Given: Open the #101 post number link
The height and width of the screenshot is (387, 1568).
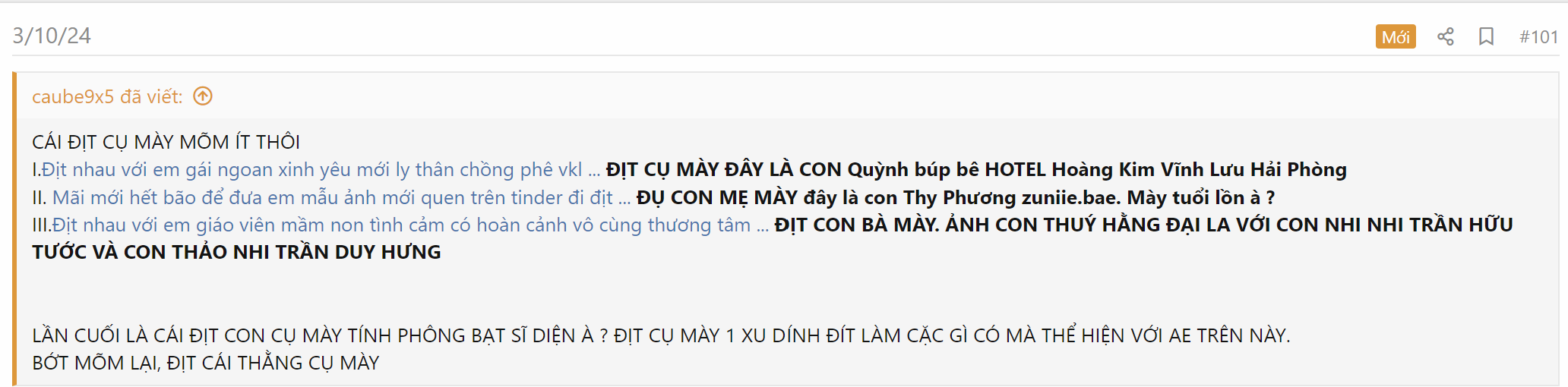Looking at the screenshot, I should (x=1538, y=36).
